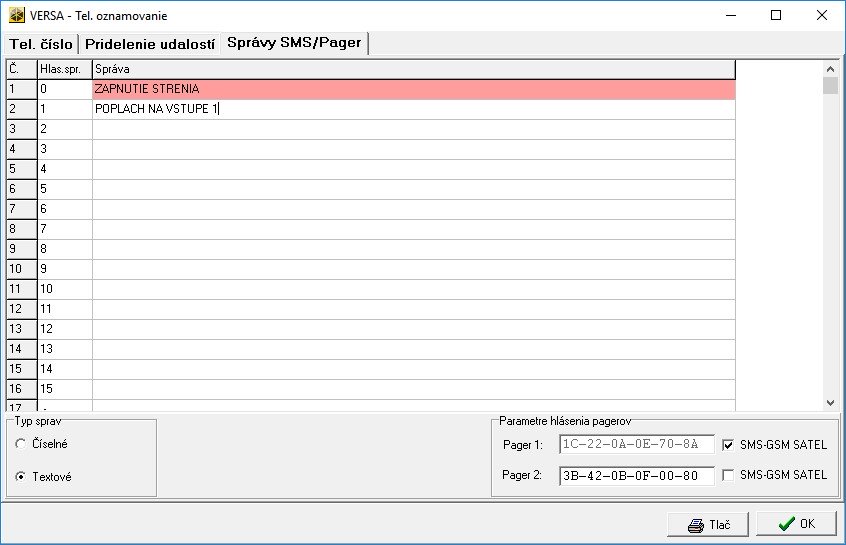Click the empty message cell in row 10
The image size is (846, 545).
pos(413,269)
